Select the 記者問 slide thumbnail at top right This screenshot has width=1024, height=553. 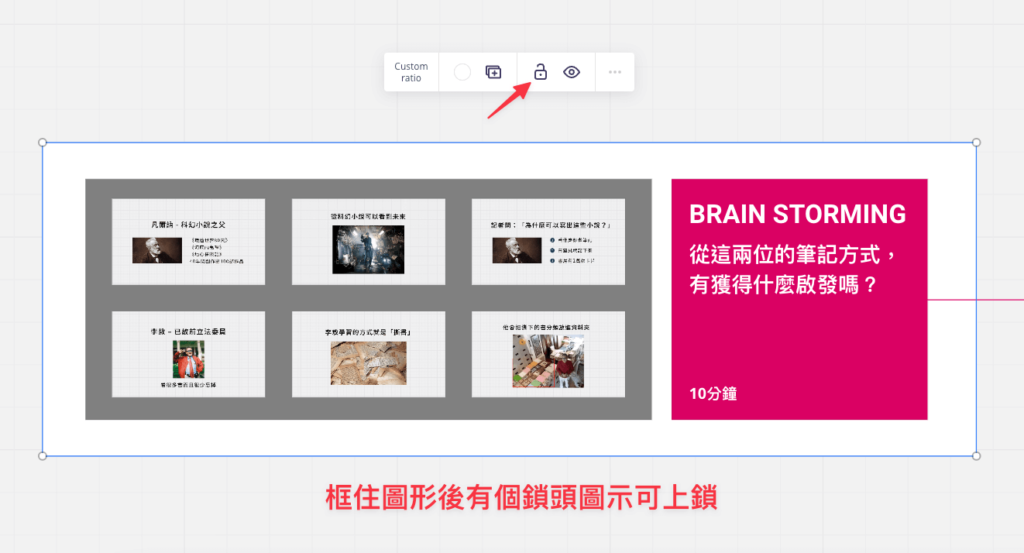pos(548,241)
